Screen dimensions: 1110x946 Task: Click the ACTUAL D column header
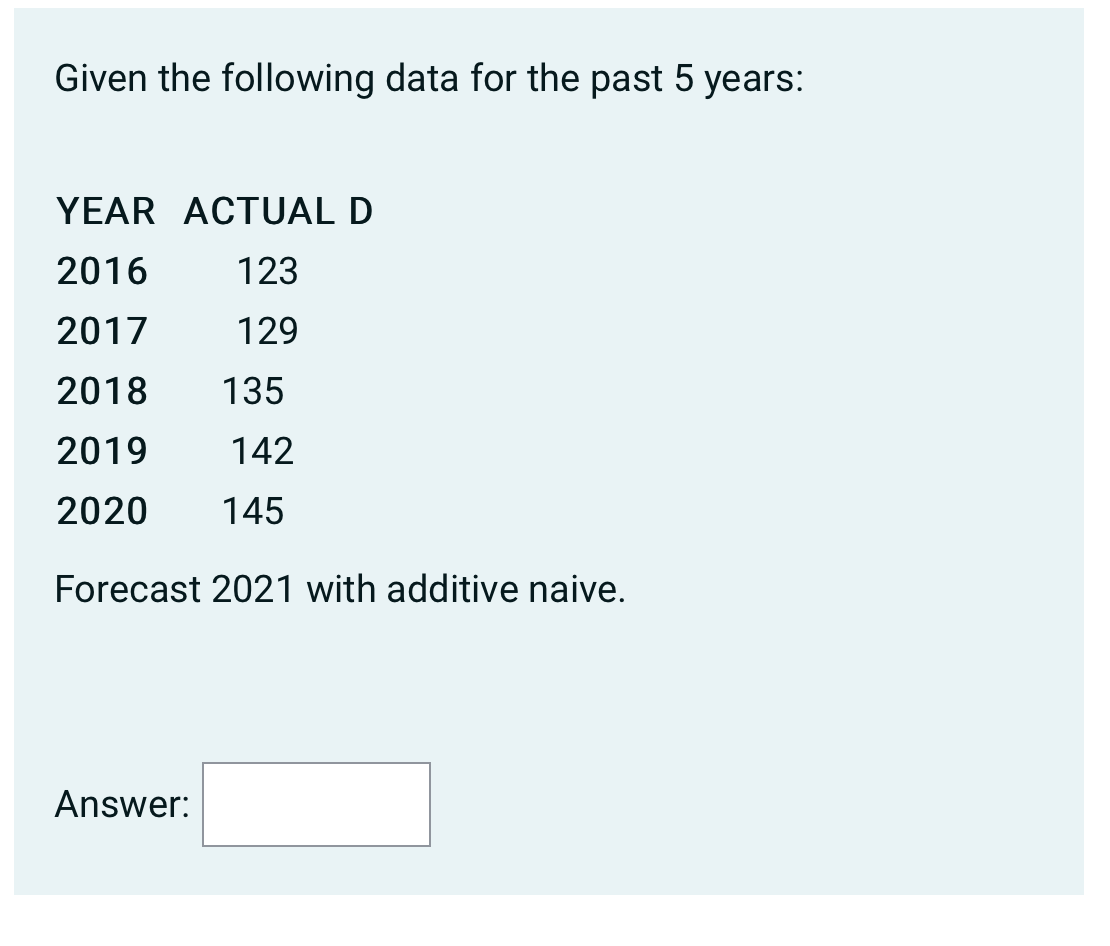[x=276, y=211]
